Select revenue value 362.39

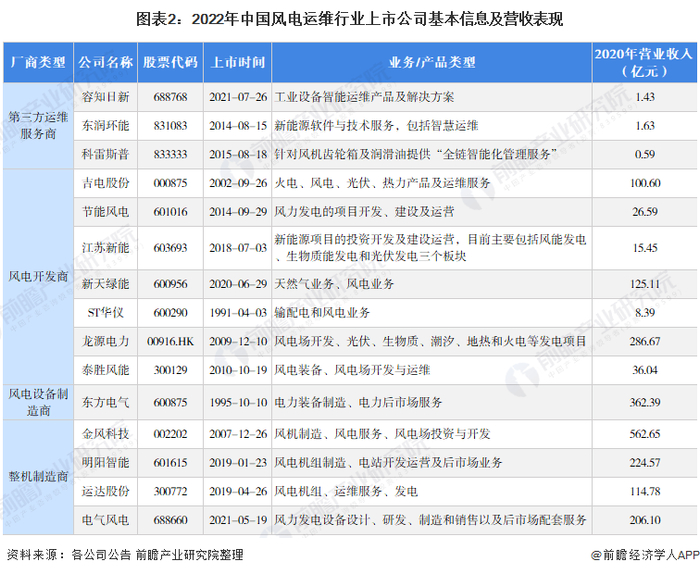point(645,402)
